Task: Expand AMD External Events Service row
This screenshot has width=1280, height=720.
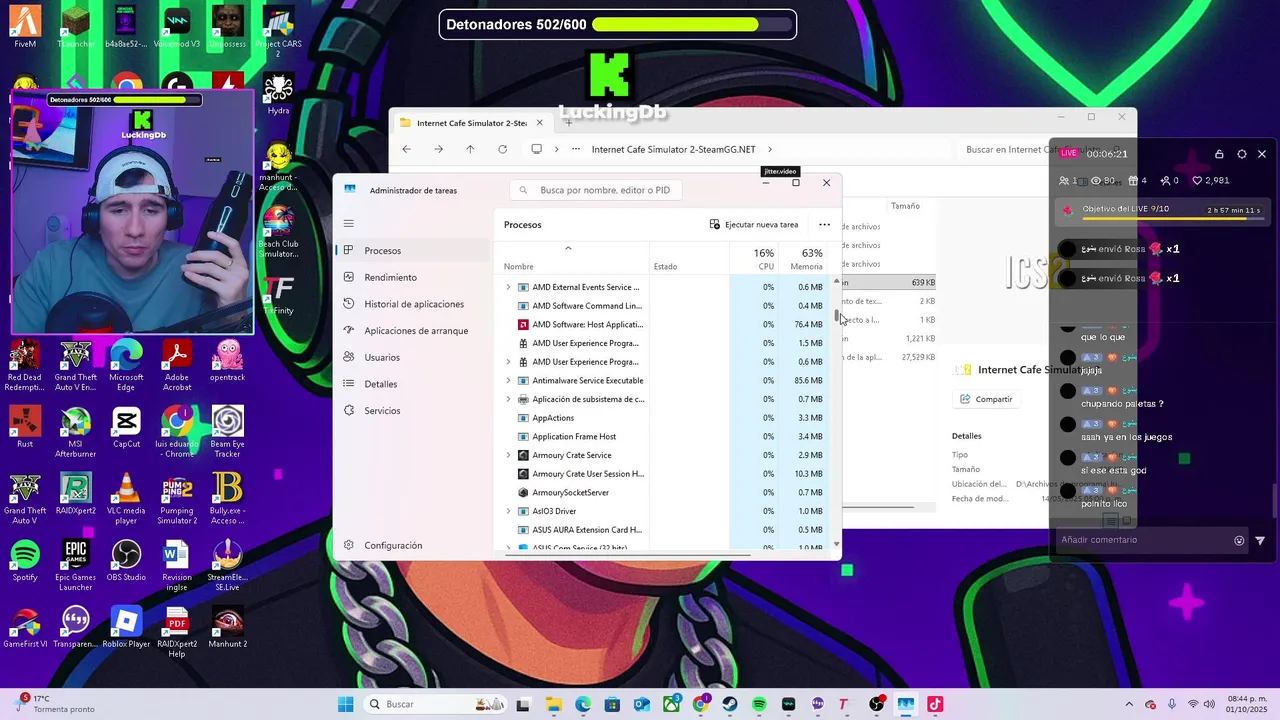Action: (x=508, y=287)
